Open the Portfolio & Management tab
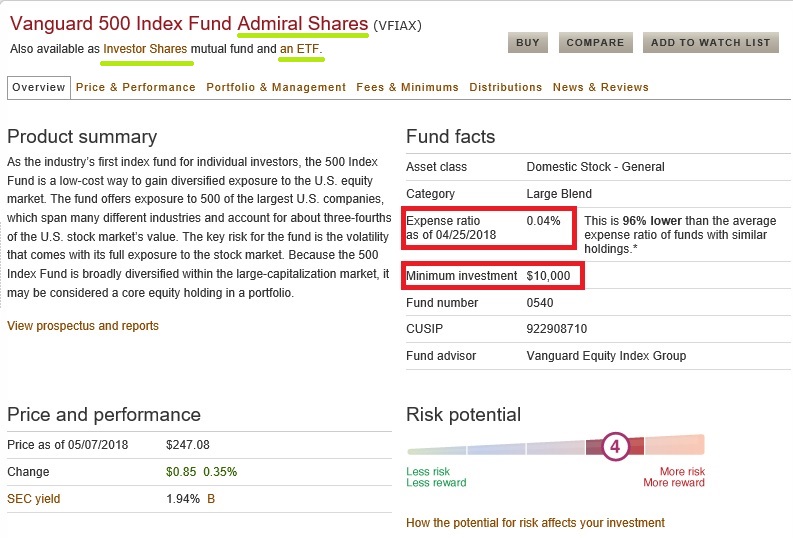Screen dimensions: 793x538 [x=276, y=88]
